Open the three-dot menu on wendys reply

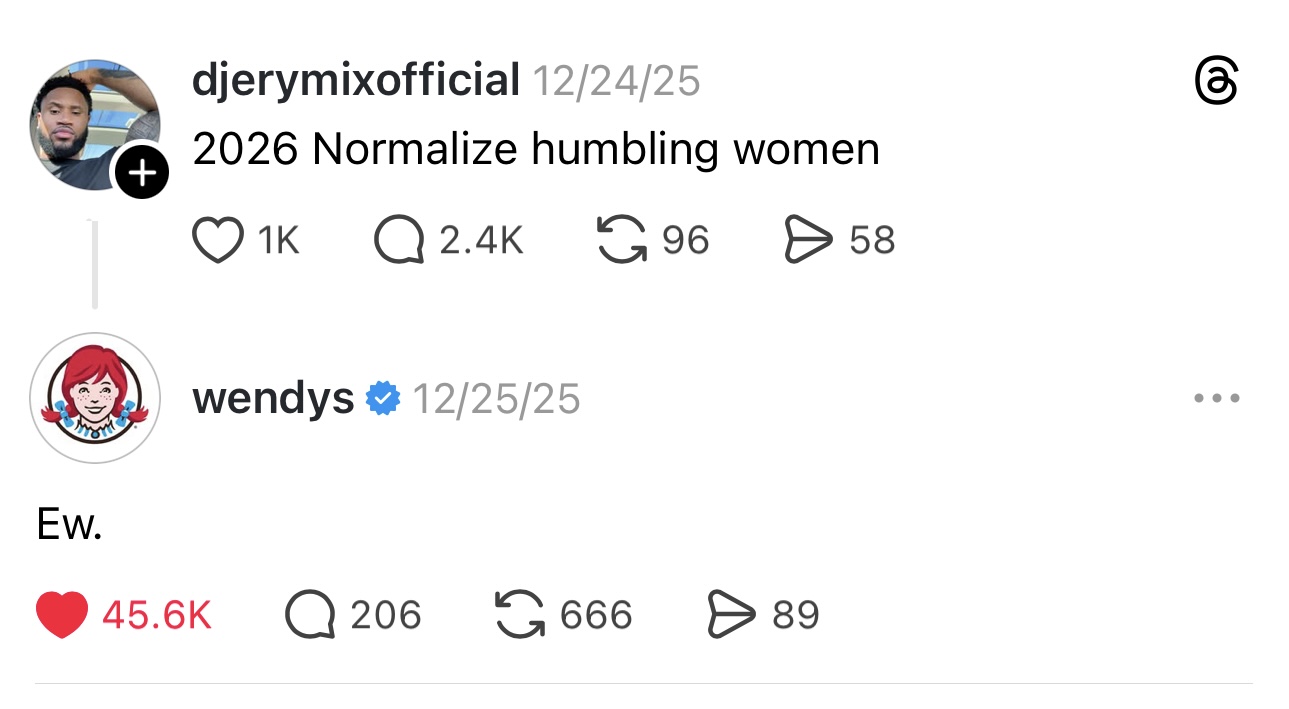click(1217, 399)
